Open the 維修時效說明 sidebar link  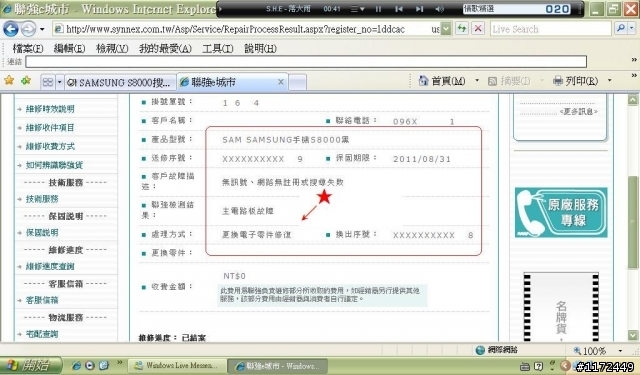pos(50,109)
